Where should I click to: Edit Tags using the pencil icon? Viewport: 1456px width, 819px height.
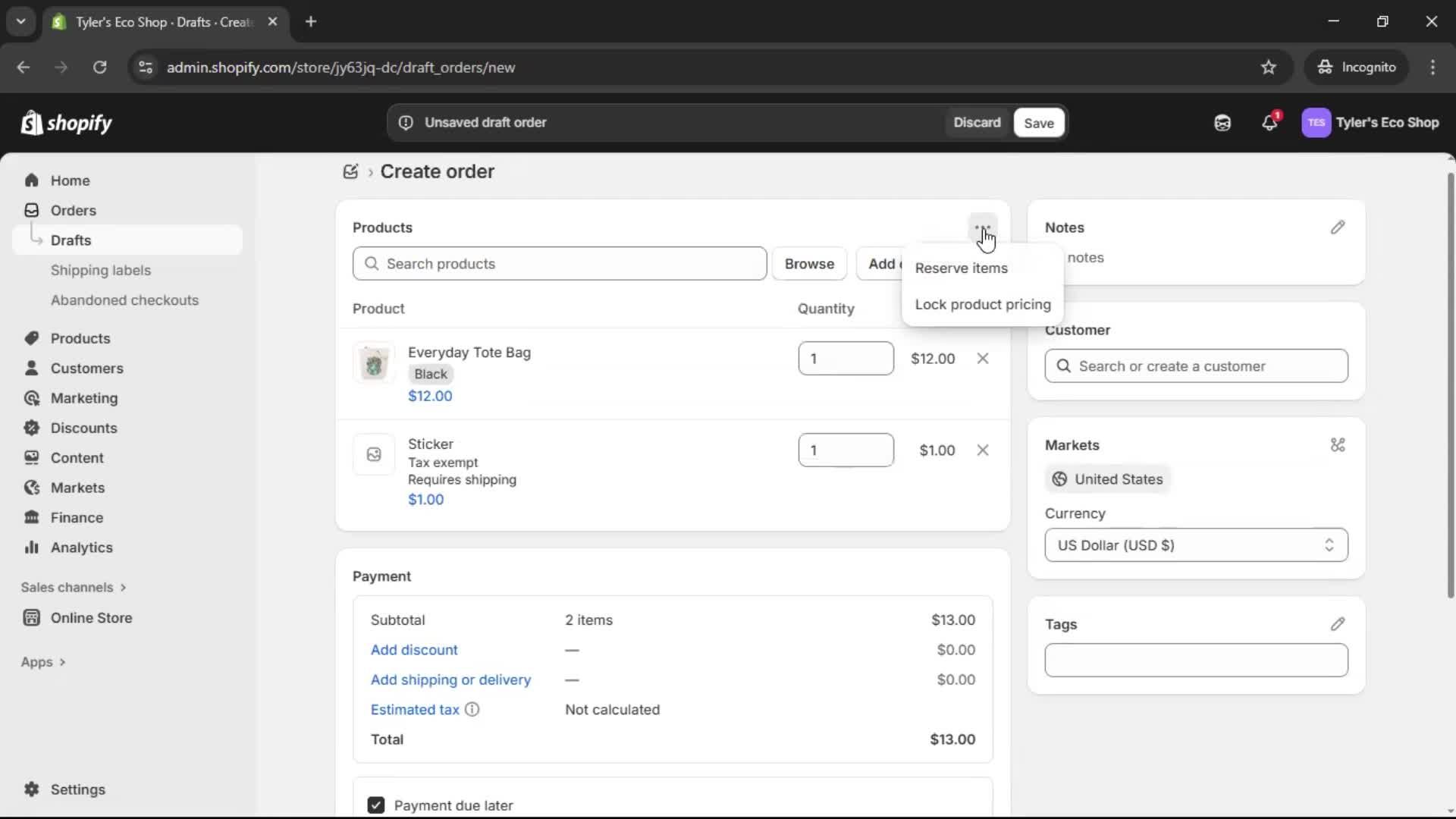(1338, 624)
